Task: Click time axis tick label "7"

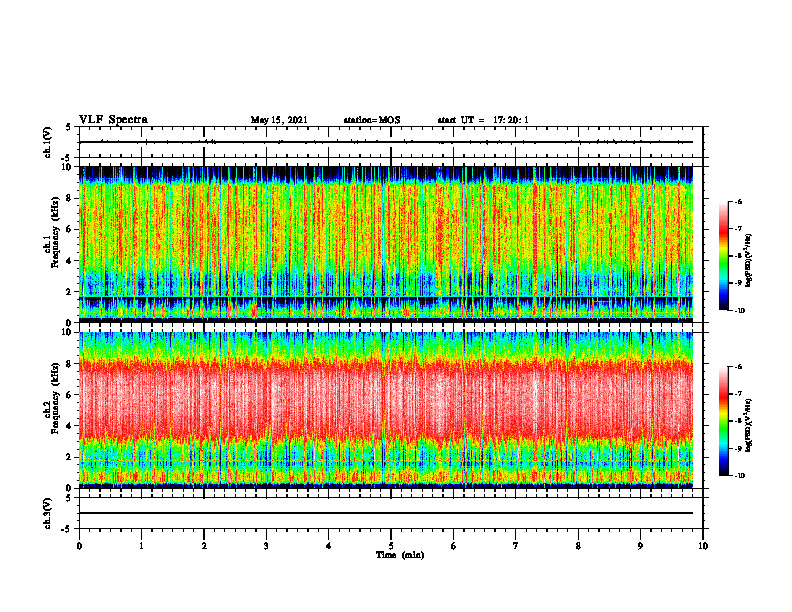Action: 516,546
